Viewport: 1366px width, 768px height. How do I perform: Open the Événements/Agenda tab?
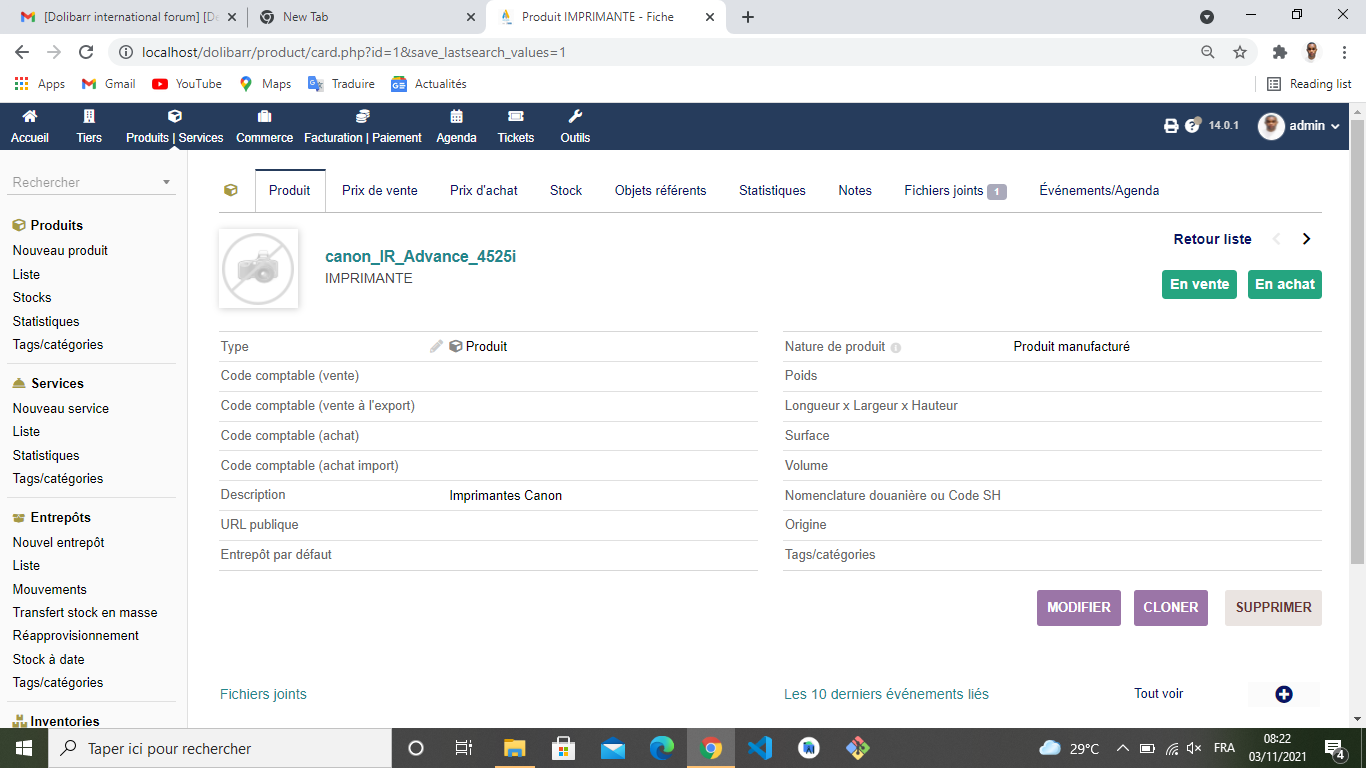(x=1099, y=190)
